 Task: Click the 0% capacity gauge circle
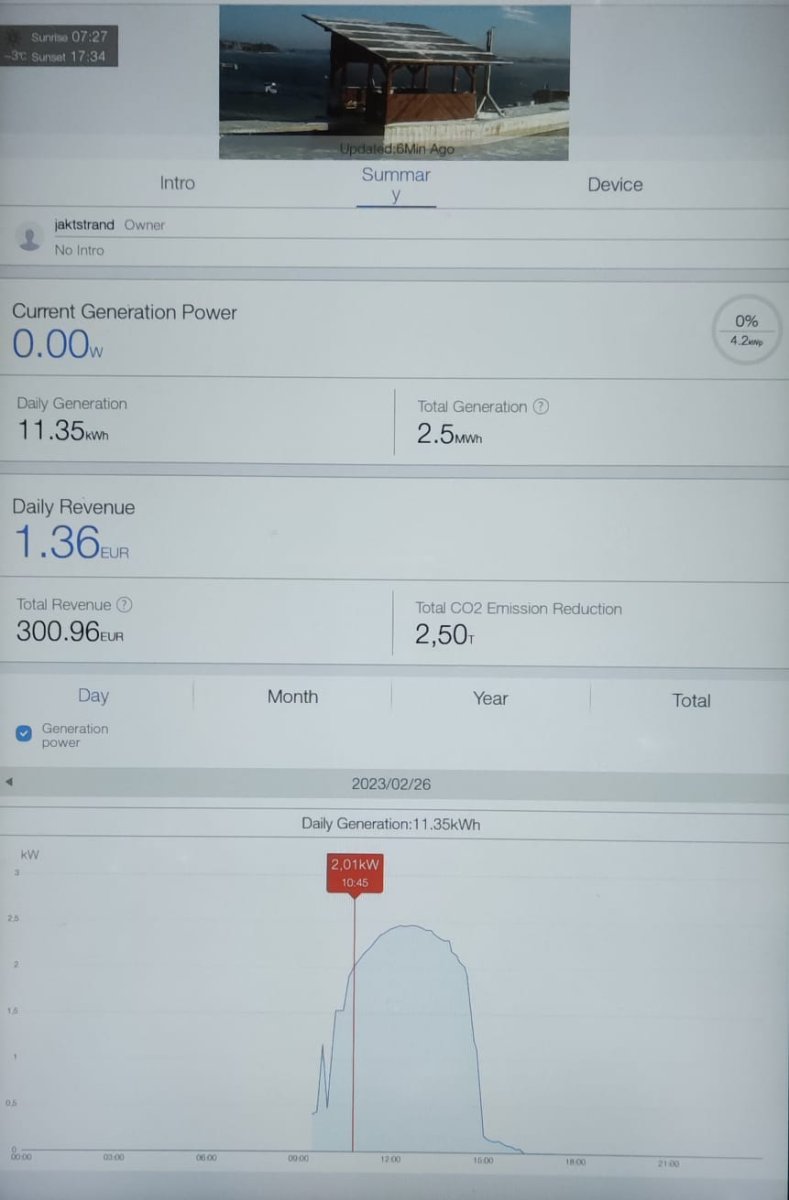point(747,330)
